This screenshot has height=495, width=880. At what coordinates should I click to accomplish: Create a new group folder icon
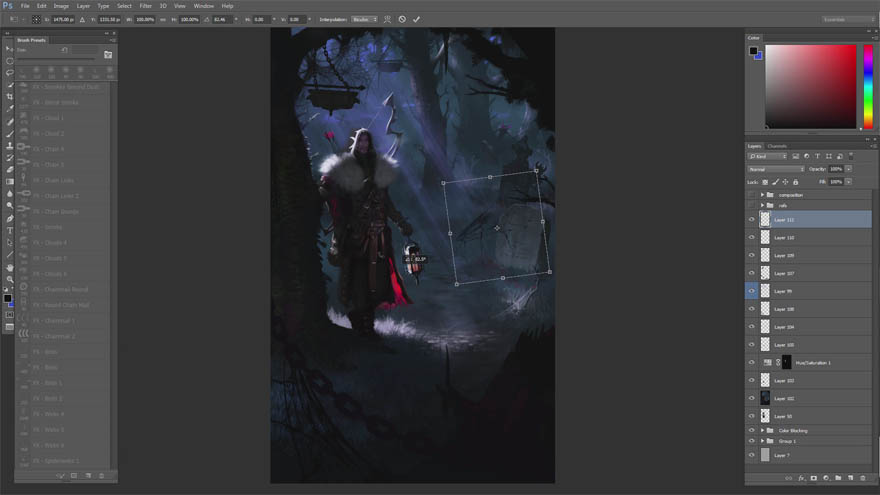(x=838, y=478)
